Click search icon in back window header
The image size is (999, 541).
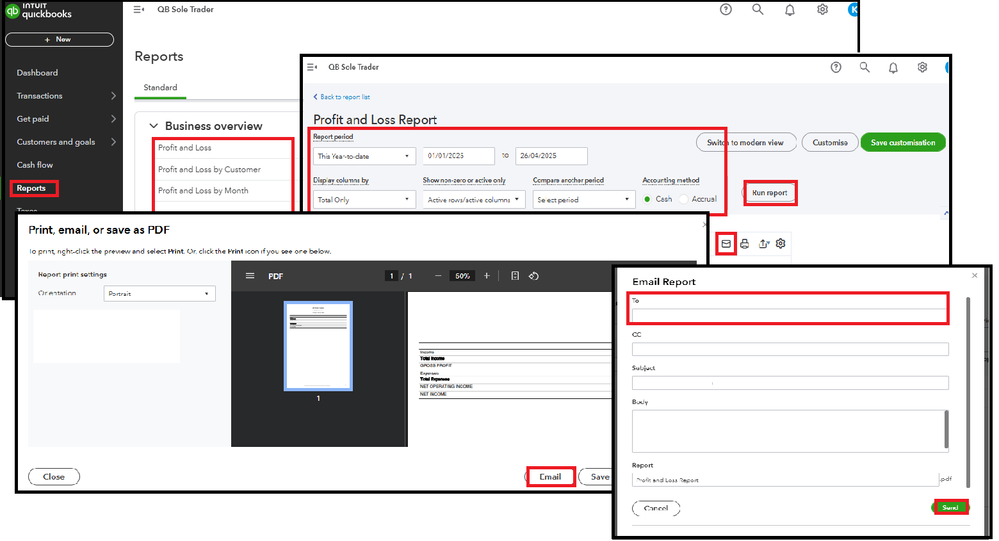(758, 10)
